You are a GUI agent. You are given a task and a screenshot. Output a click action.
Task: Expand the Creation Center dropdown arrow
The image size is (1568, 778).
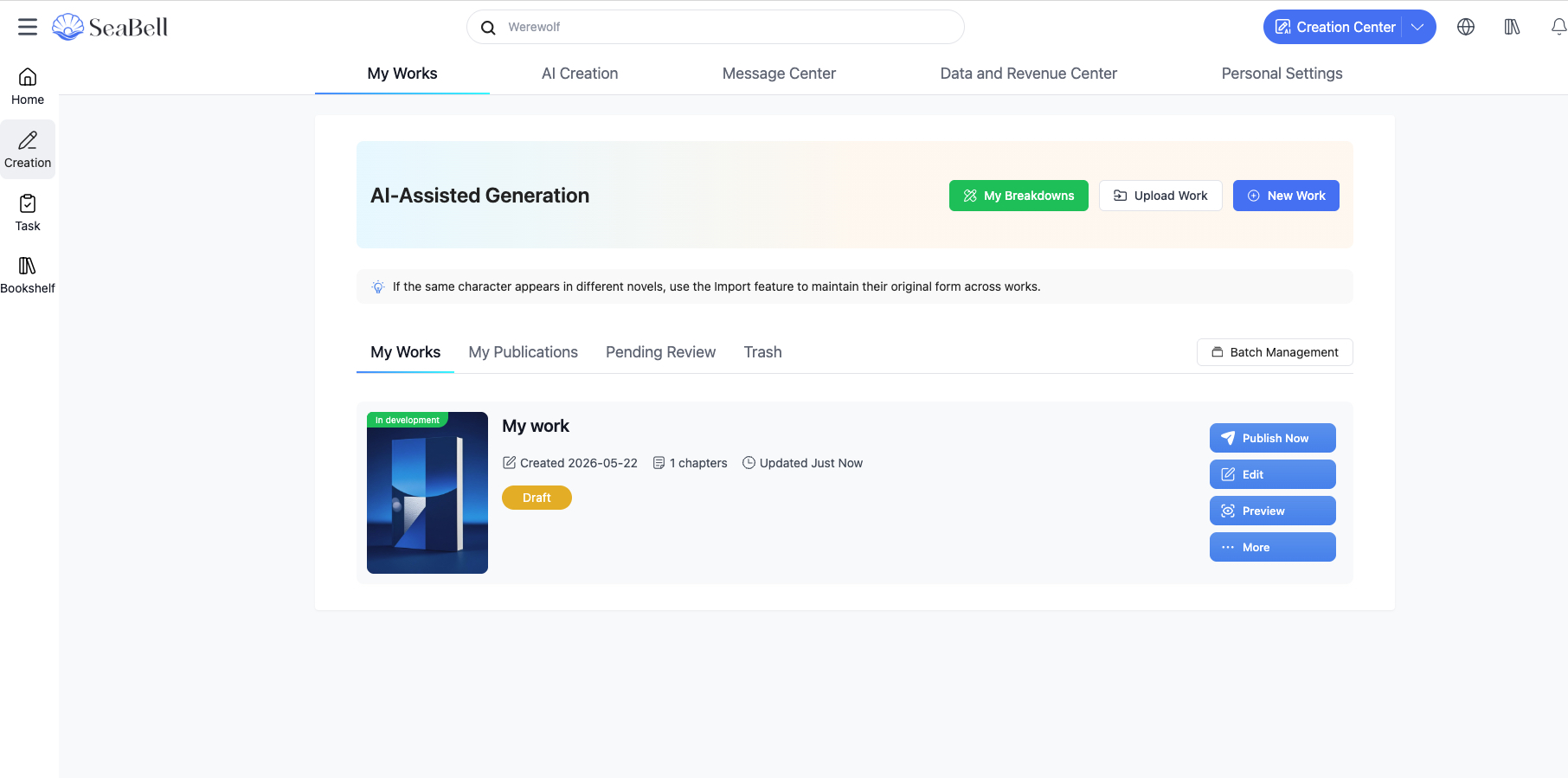[1417, 27]
